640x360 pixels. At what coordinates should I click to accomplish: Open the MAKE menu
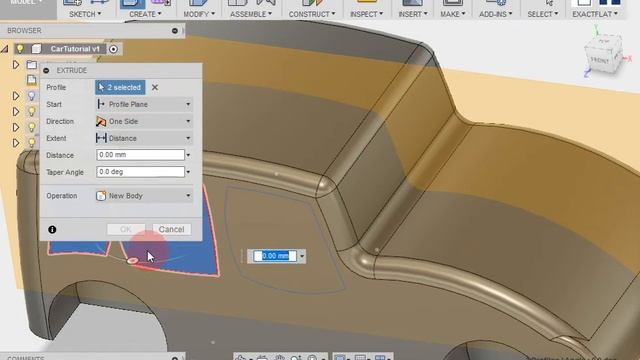click(452, 14)
